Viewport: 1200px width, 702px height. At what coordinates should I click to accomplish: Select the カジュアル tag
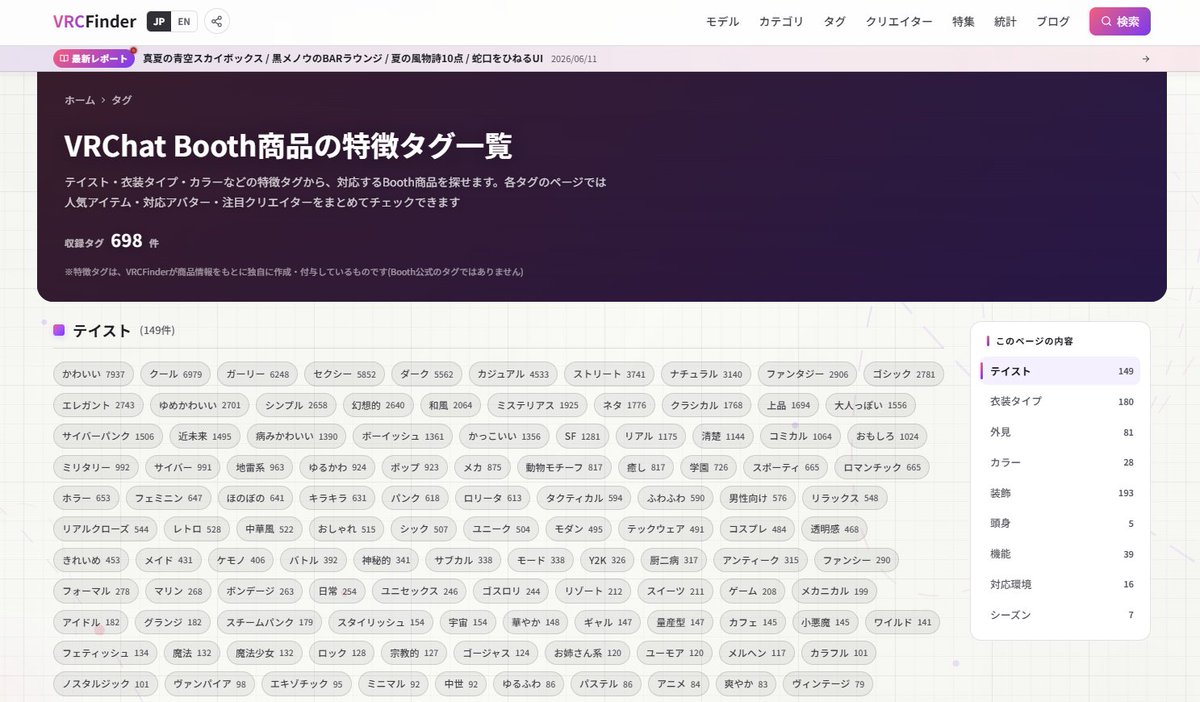click(513, 374)
